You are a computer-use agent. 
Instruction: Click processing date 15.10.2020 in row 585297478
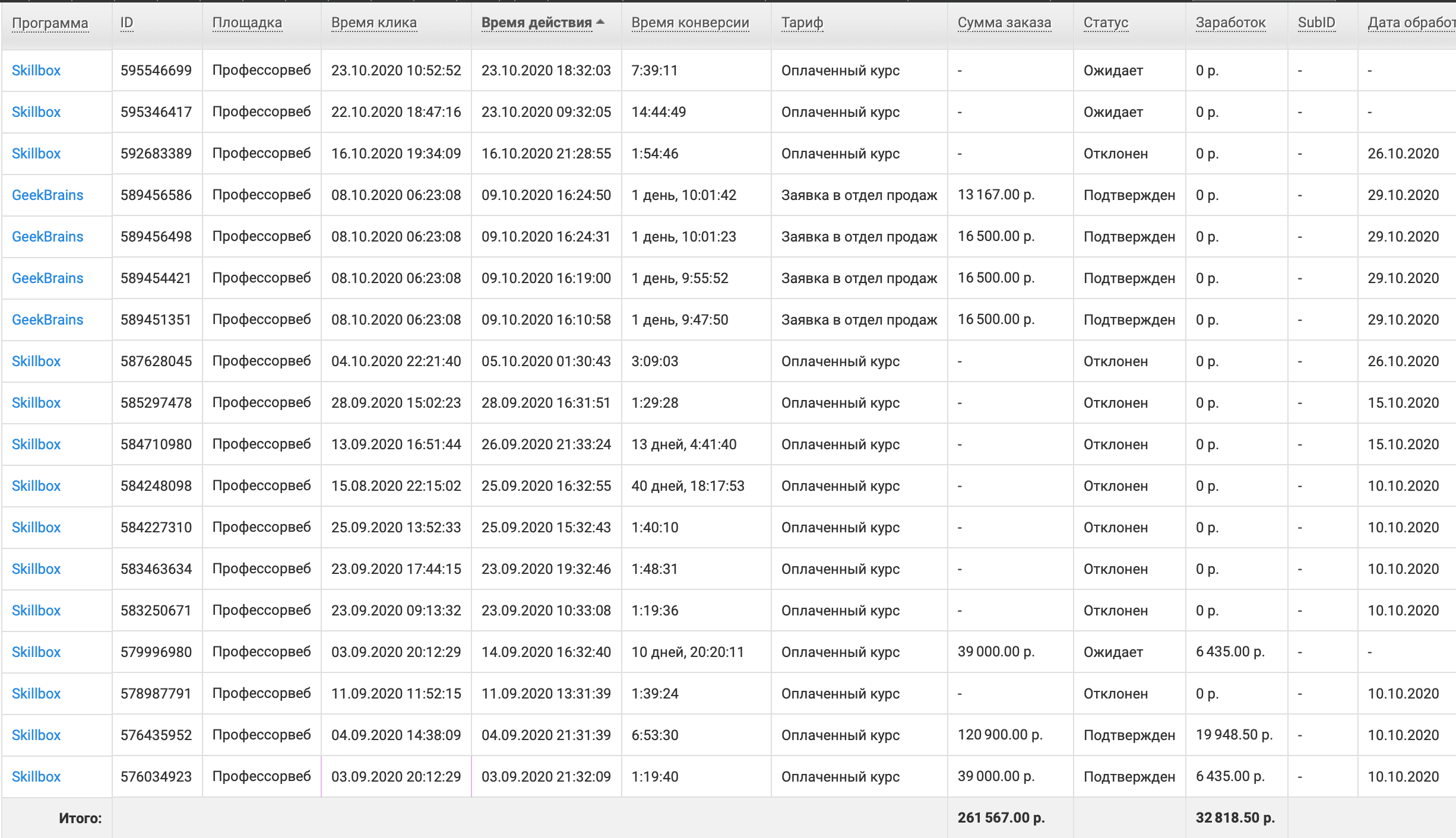pos(1403,403)
